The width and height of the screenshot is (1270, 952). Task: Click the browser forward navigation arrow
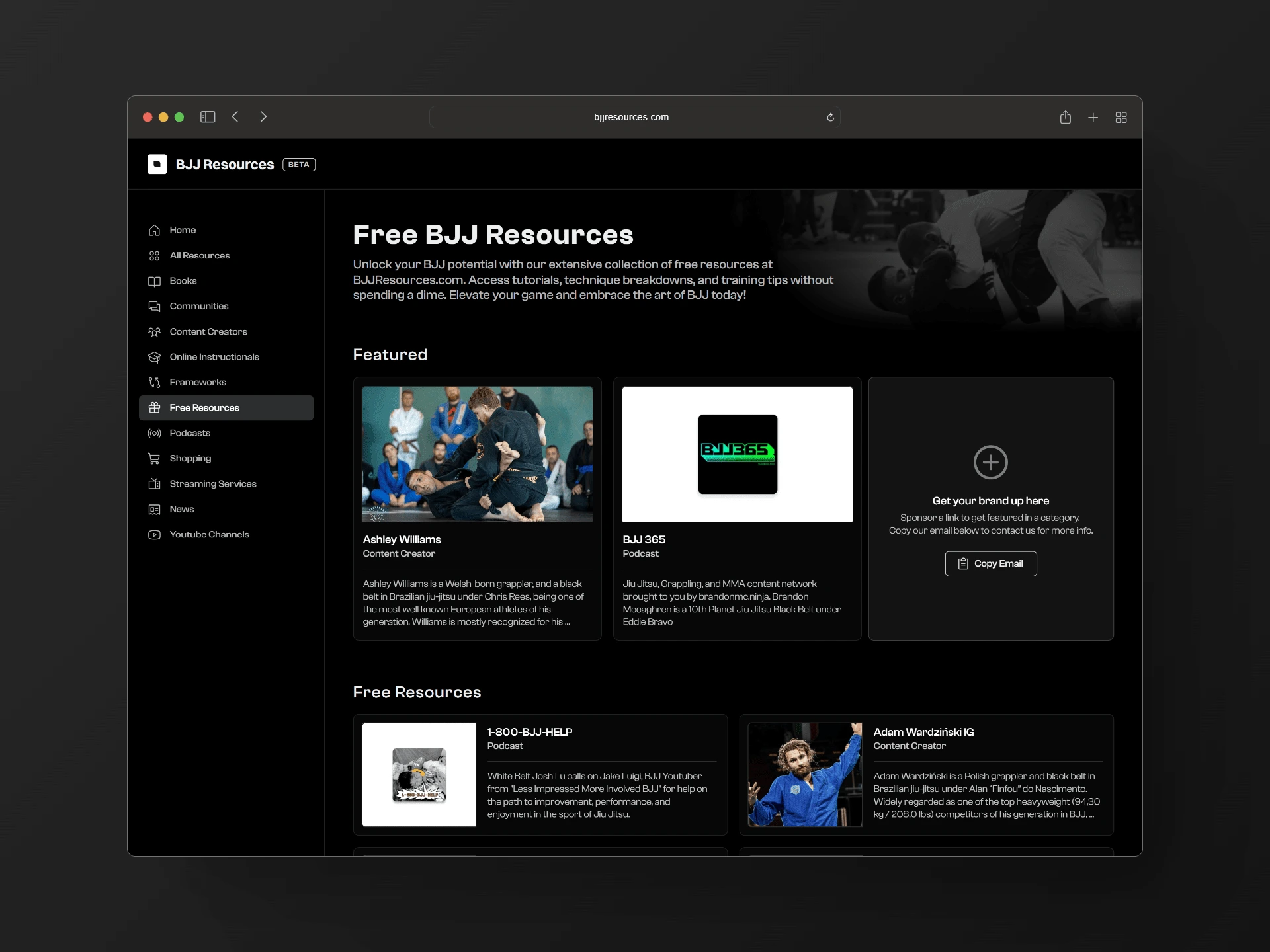tap(265, 117)
